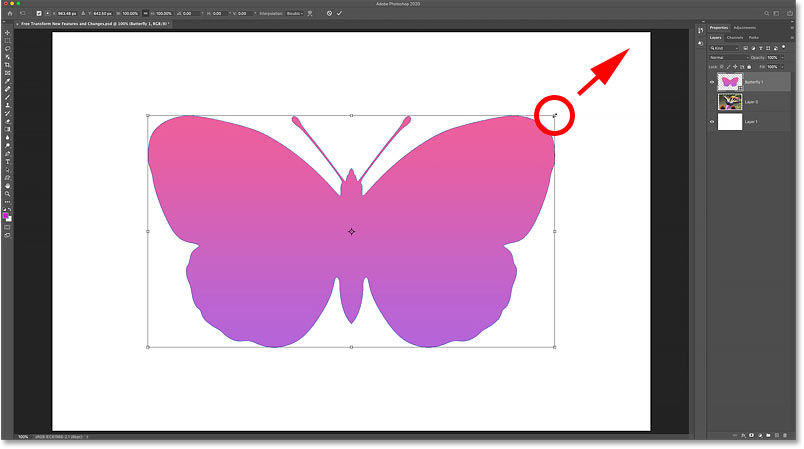Click the X position input field
Image resolution: width=804 pixels, height=449 pixels.
click(x=67, y=13)
